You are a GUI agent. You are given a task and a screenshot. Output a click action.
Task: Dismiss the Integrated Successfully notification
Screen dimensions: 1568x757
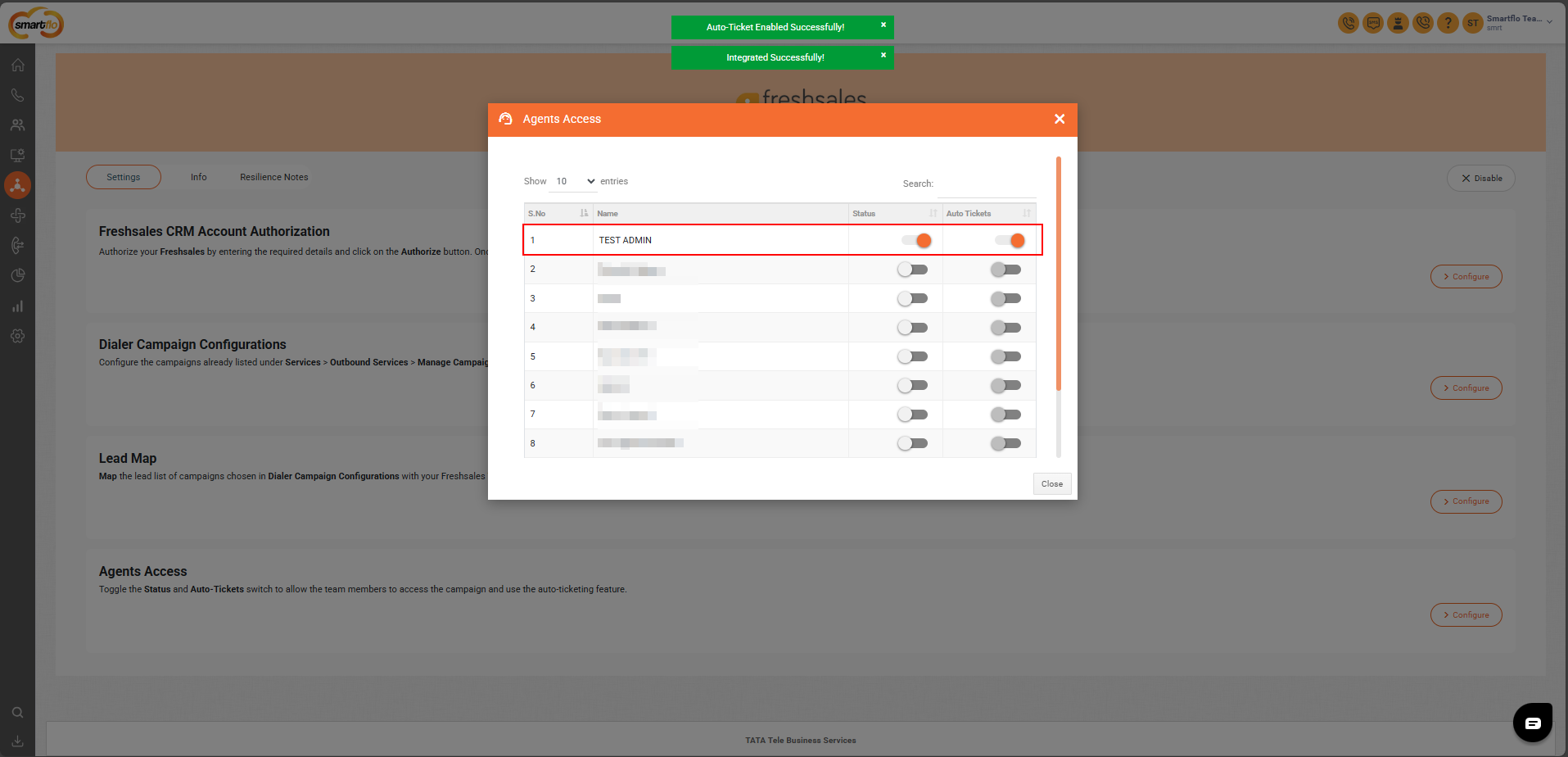tap(883, 55)
